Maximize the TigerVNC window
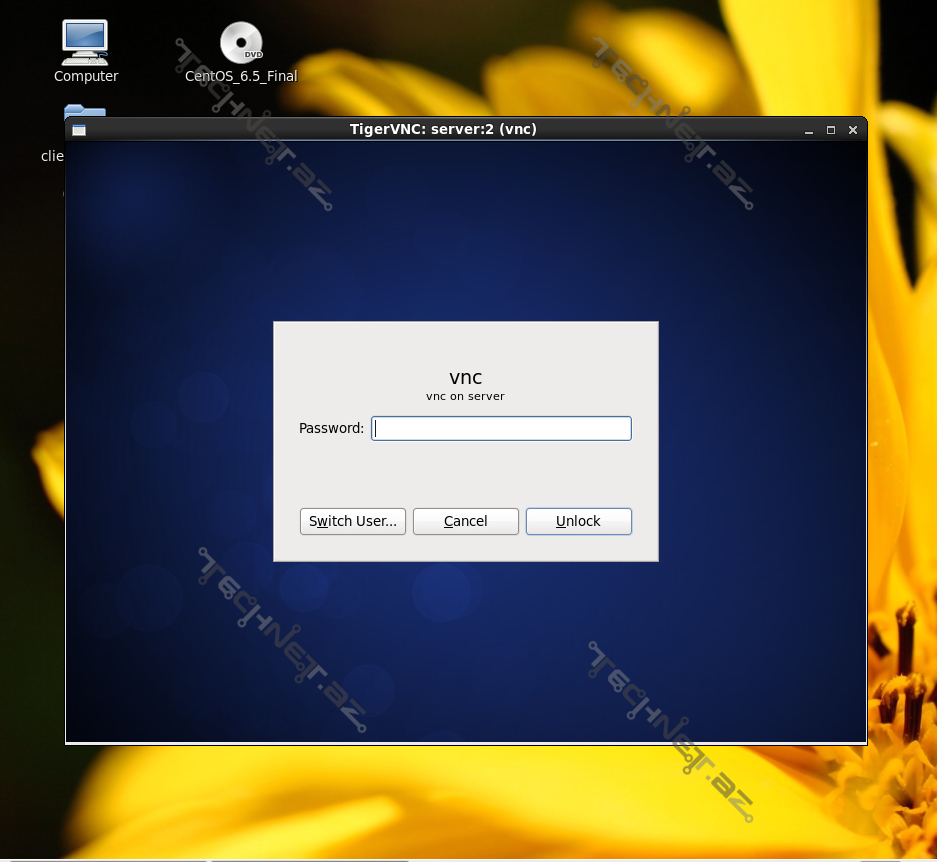The width and height of the screenshot is (937, 862). [x=831, y=130]
